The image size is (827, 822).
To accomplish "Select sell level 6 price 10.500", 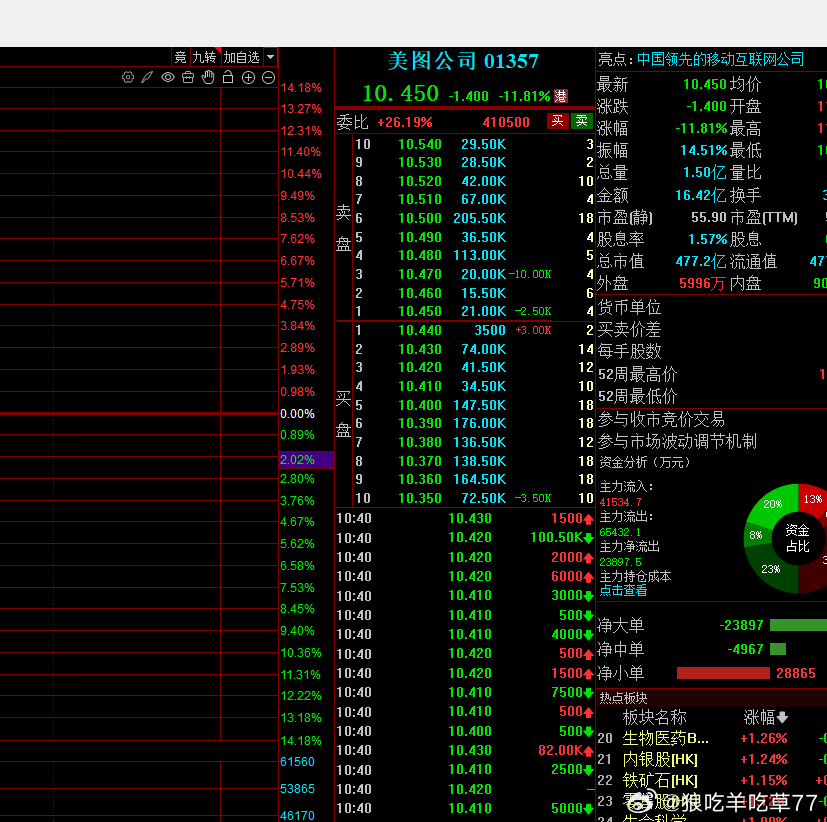I will (420, 218).
